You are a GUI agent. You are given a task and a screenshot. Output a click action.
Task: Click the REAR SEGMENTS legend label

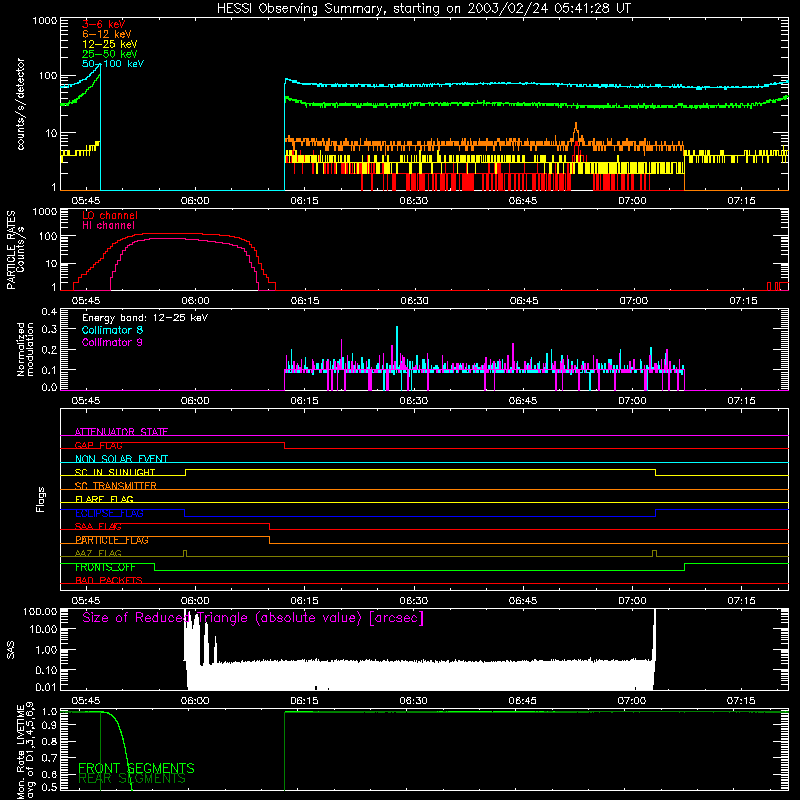point(132,779)
